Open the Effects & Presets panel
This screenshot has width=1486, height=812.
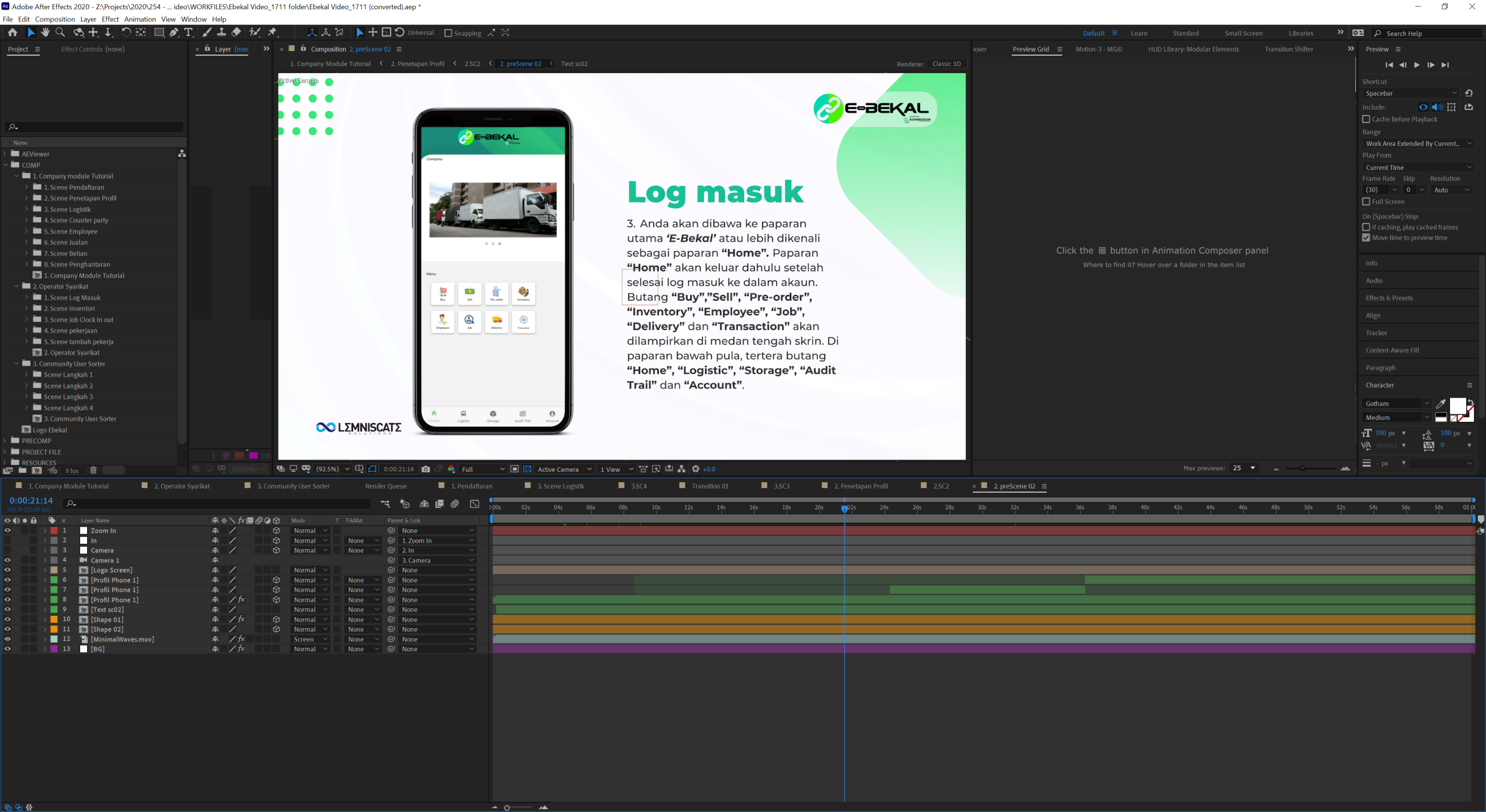pos(1388,298)
